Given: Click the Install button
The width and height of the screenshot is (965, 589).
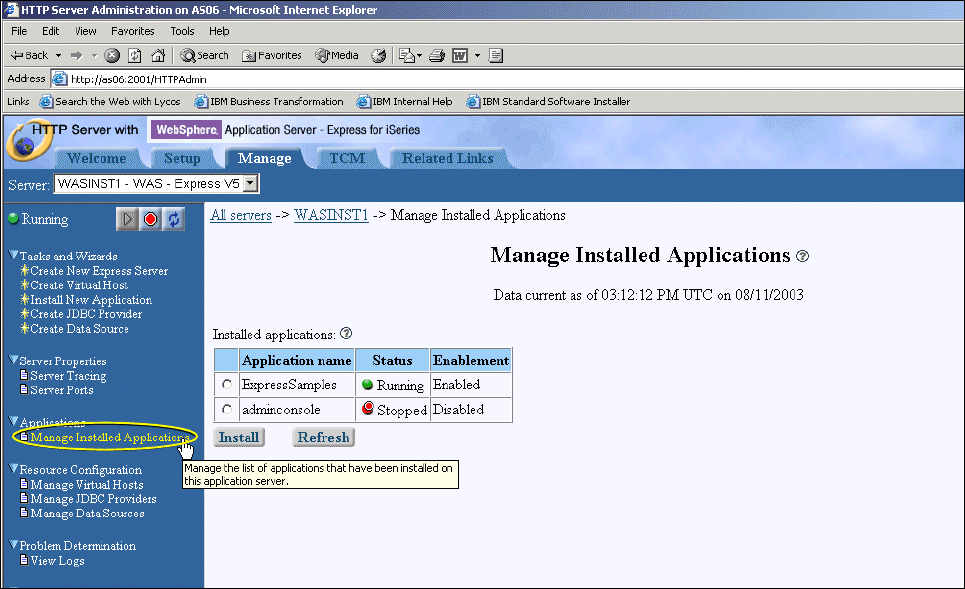Looking at the screenshot, I should pos(238,437).
